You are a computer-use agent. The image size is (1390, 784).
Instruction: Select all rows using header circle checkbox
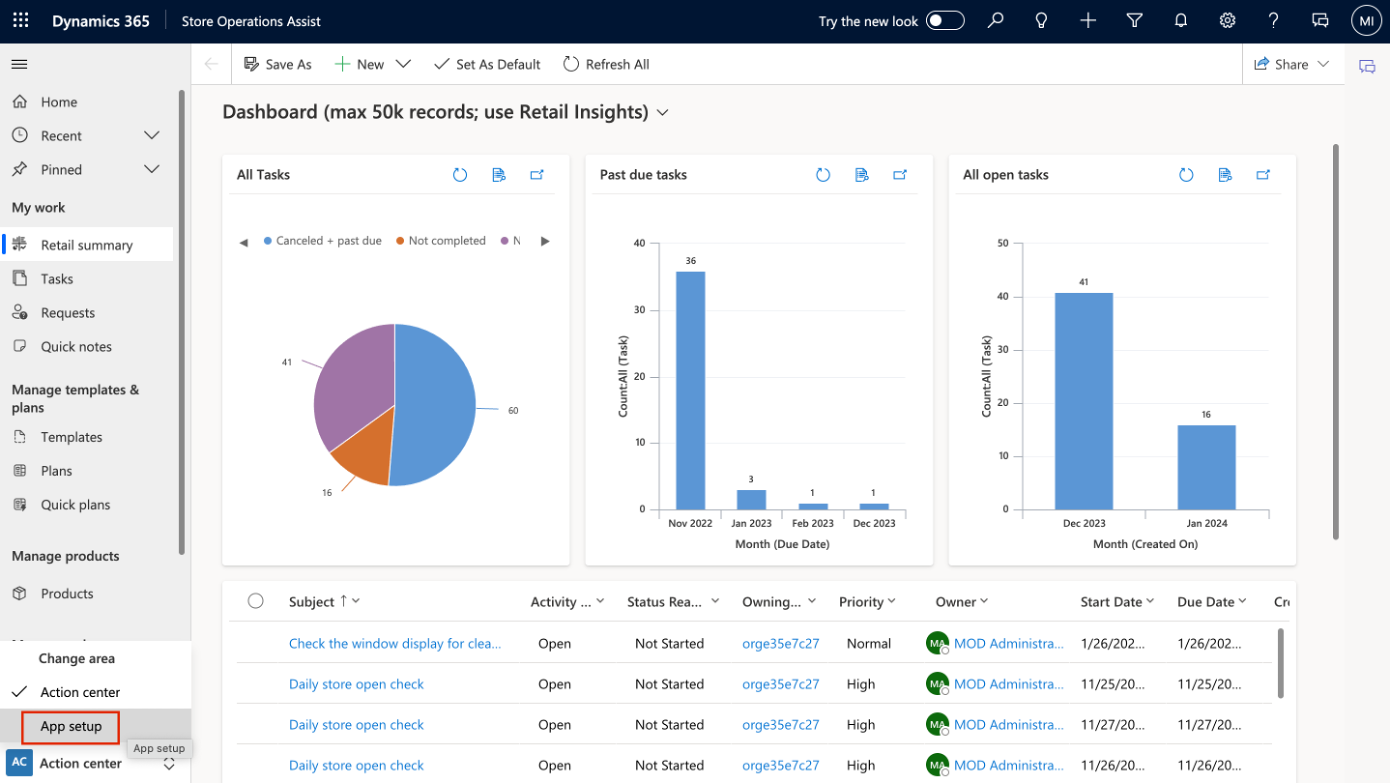click(256, 601)
